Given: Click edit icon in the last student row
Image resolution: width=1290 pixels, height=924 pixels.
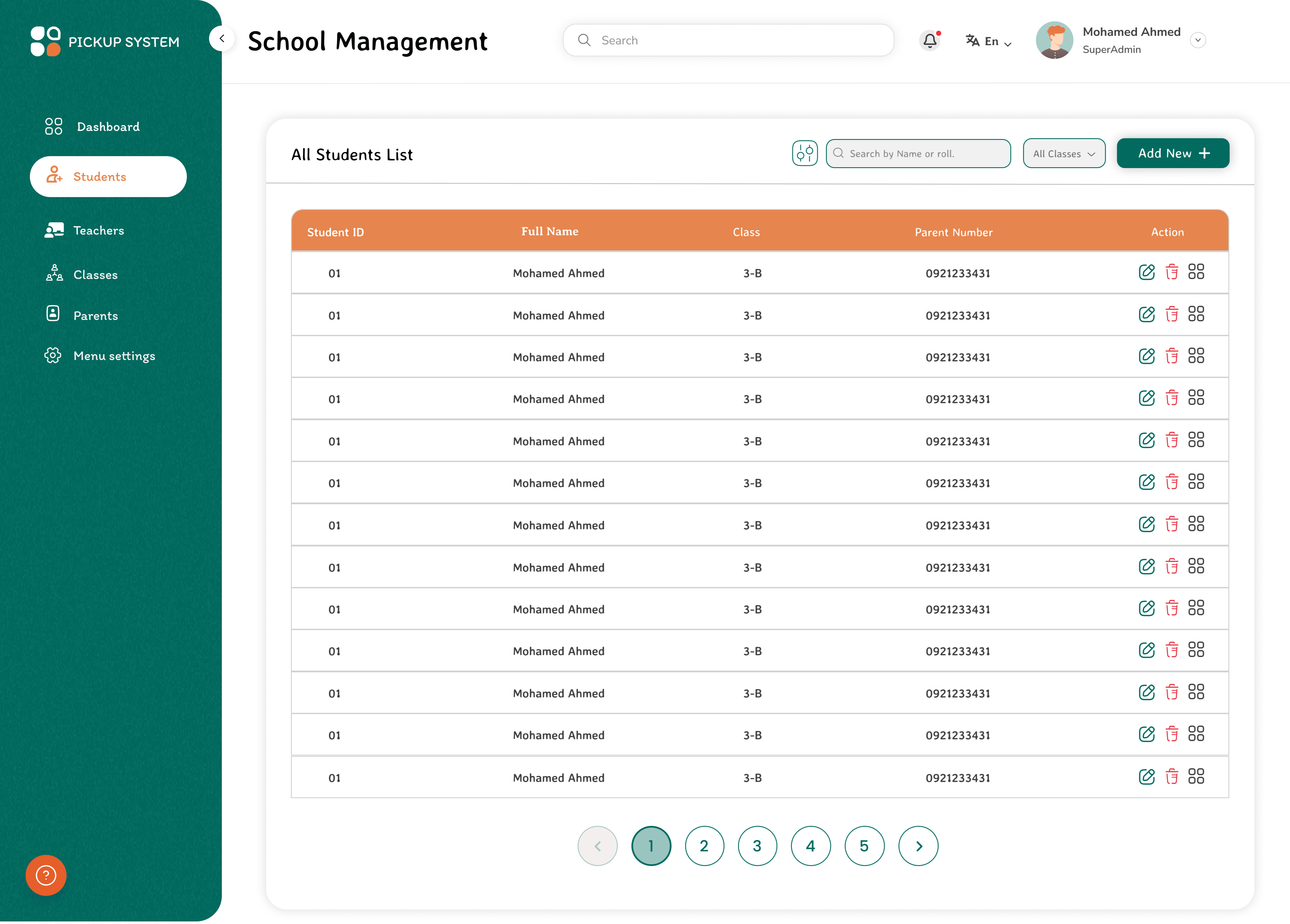Looking at the screenshot, I should tap(1146, 777).
